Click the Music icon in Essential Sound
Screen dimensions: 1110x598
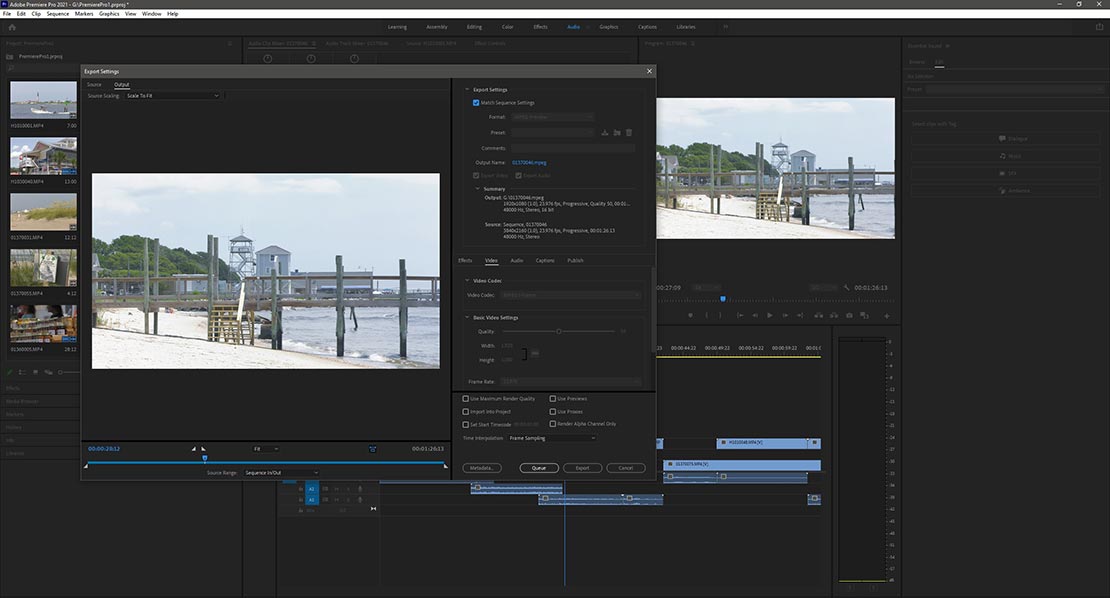tap(1002, 156)
